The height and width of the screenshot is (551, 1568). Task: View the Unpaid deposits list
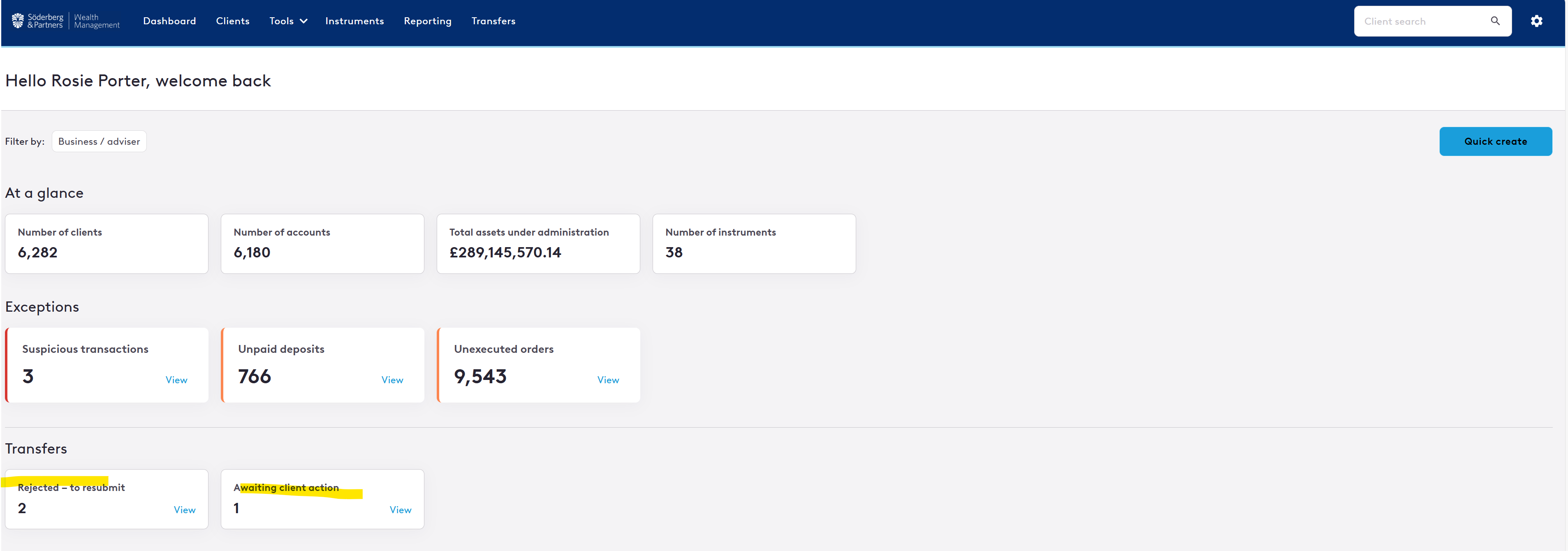coord(392,380)
